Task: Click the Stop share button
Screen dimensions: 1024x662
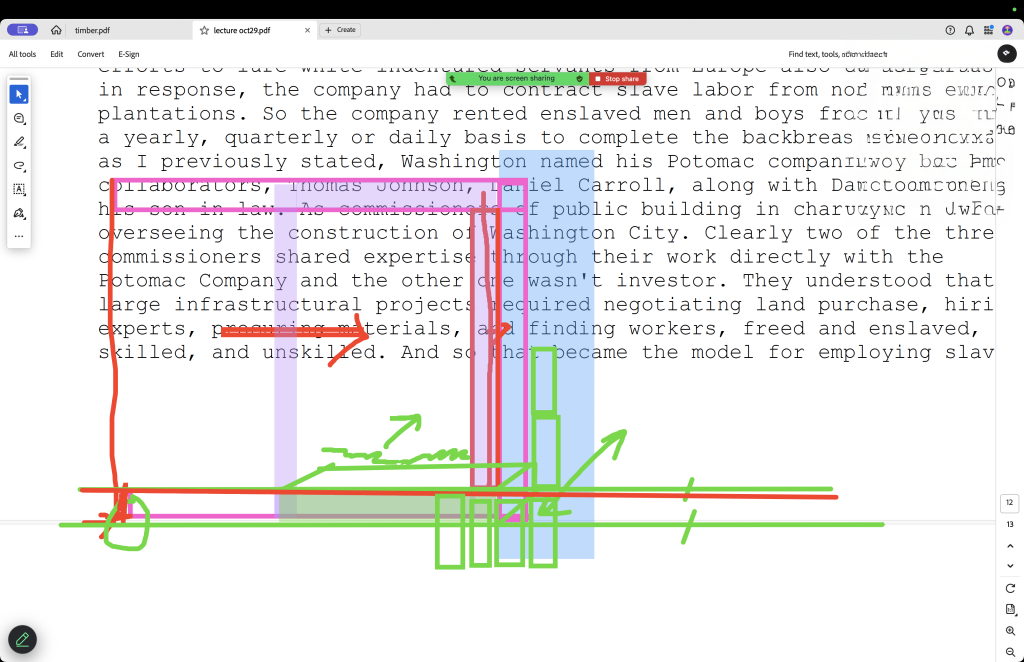Action: pos(617,78)
